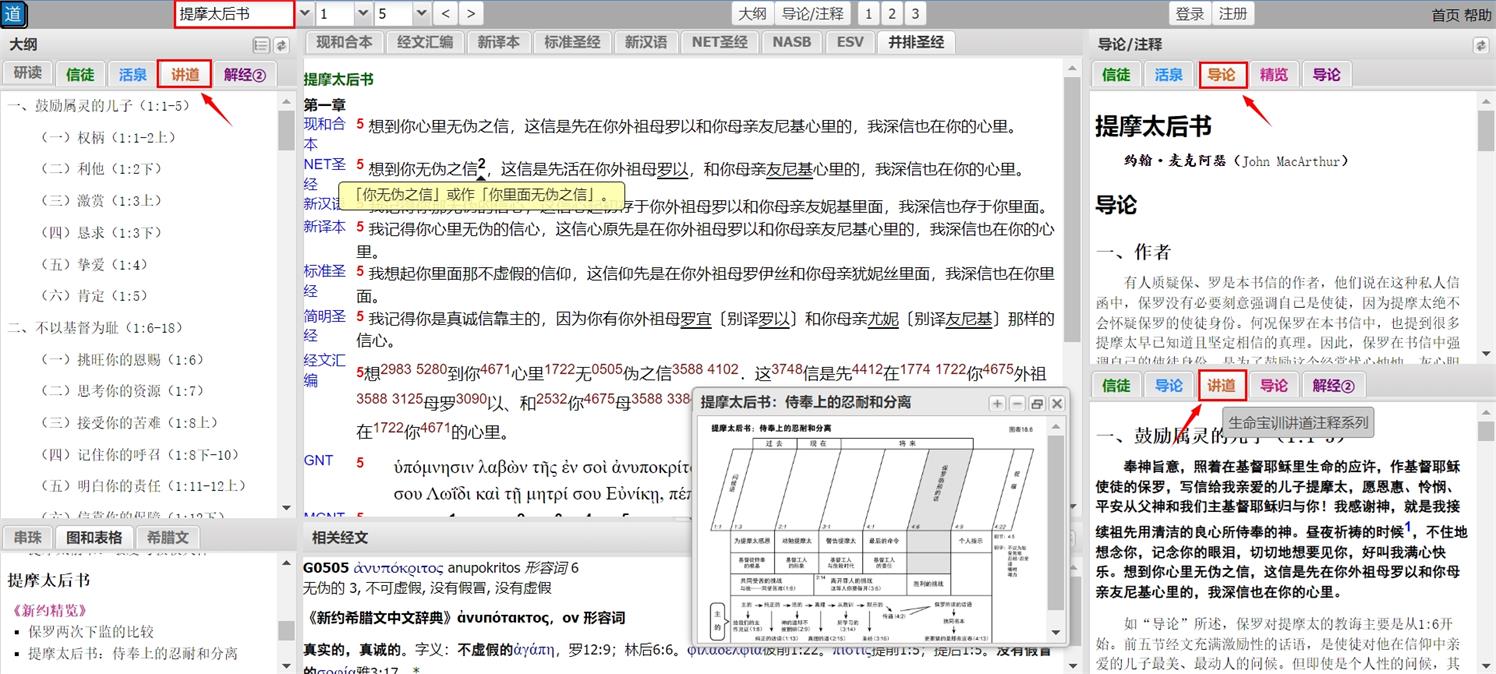Click the 道 app logo icon
The image size is (1496, 674).
(x=14, y=14)
